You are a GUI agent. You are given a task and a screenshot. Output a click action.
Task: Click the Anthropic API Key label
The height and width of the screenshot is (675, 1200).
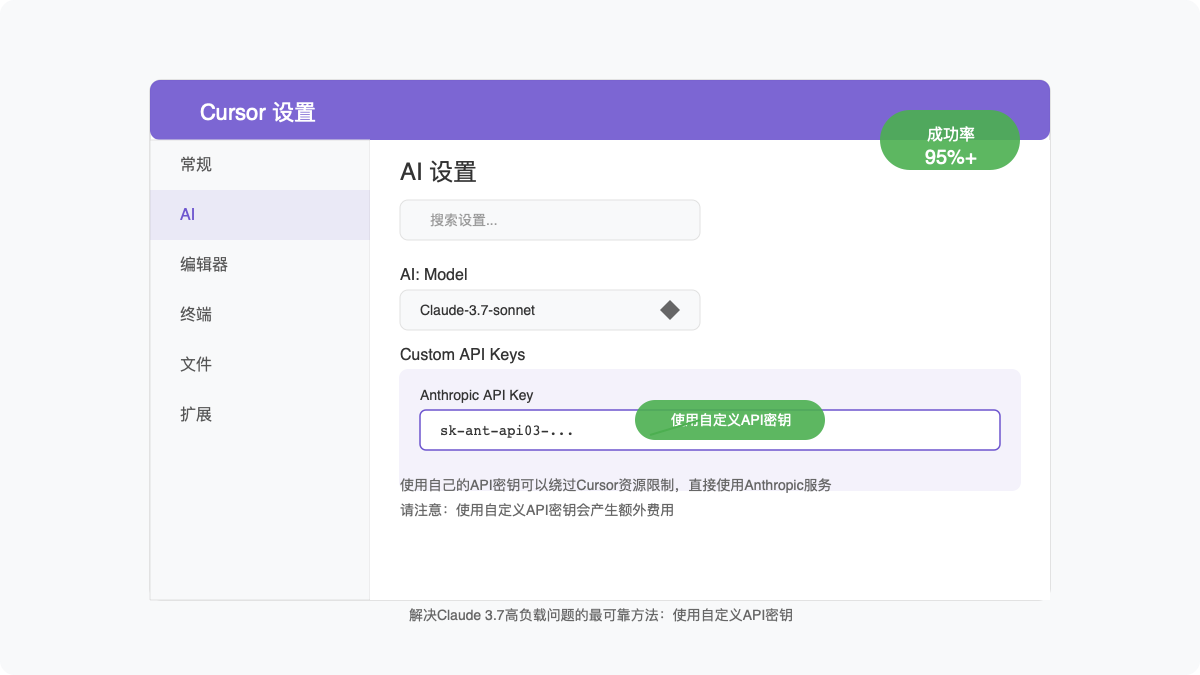(477, 395)
